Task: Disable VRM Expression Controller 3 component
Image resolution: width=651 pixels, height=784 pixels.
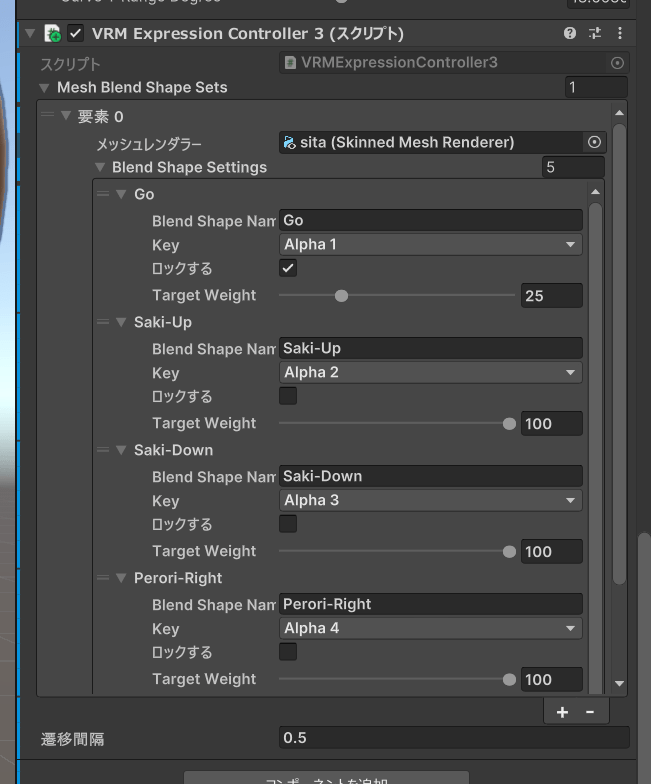Action: click(76, 34)
